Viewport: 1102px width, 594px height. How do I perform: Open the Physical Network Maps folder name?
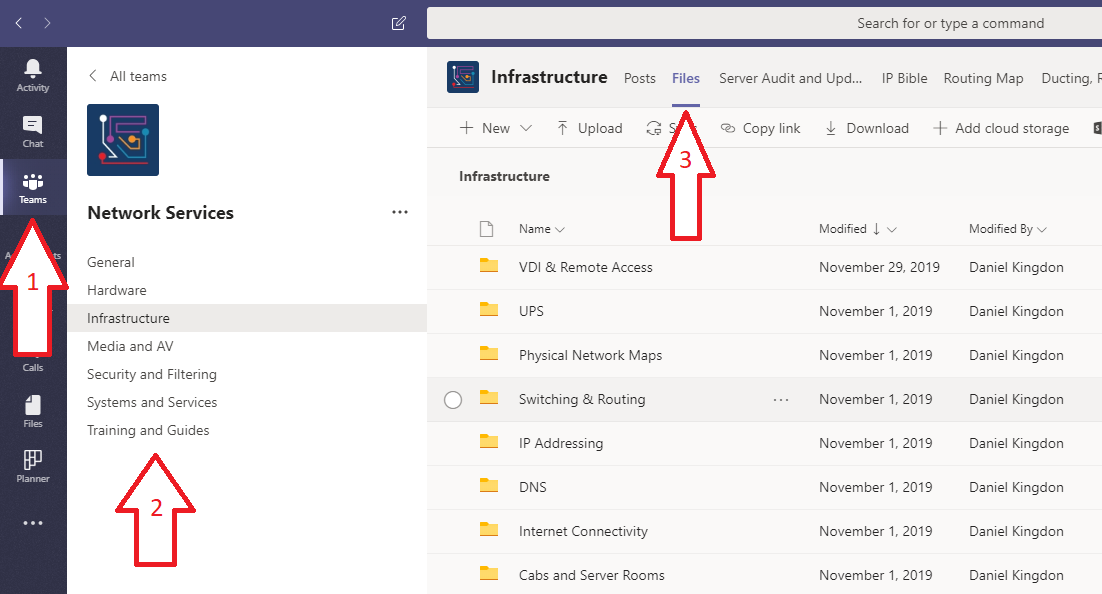[590, 355]
